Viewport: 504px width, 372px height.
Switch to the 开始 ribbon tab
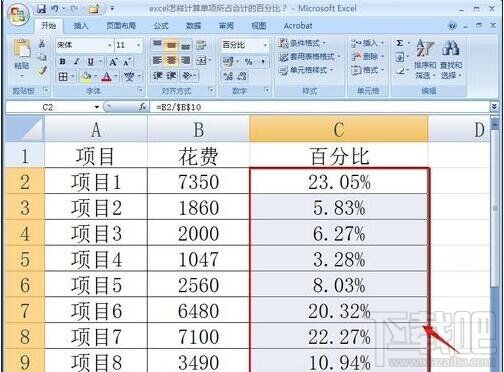coord(48,26)
